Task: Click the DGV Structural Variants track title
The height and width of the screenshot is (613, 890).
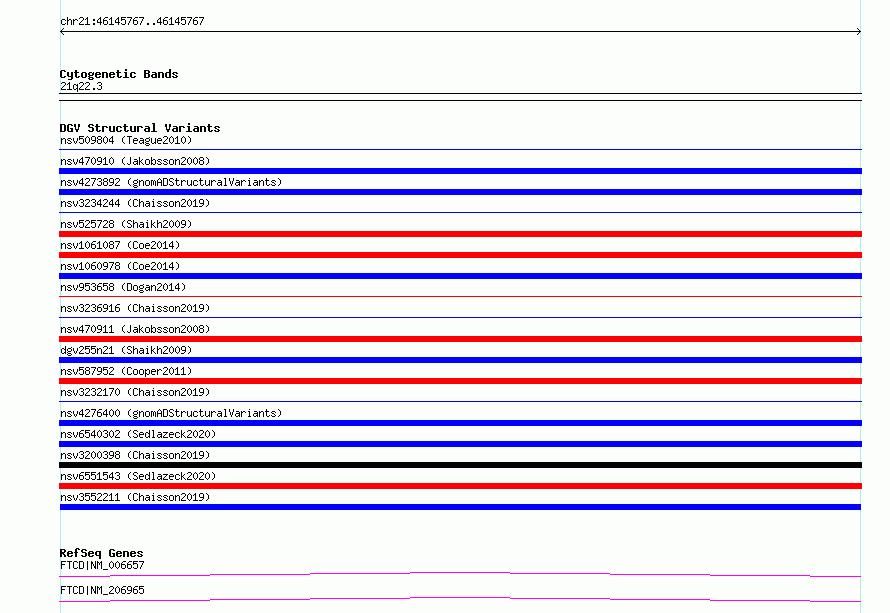Action: (140, 128)
